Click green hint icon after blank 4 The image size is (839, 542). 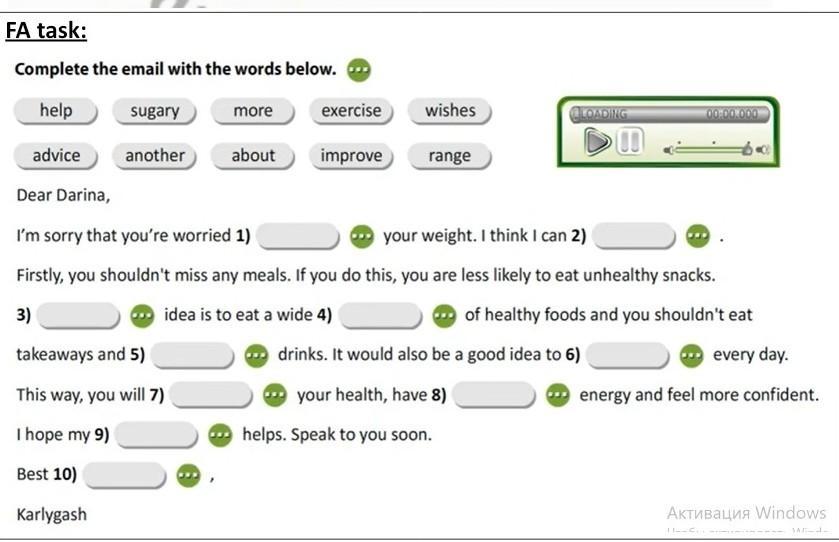pos(444,315)
